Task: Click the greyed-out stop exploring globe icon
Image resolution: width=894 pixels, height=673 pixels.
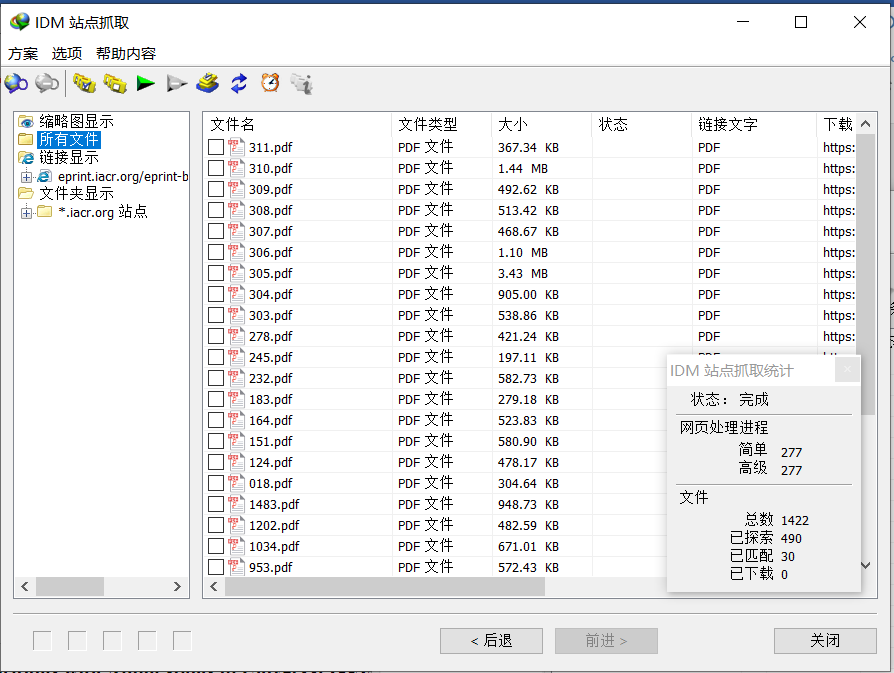Action: tap(47, 84)
